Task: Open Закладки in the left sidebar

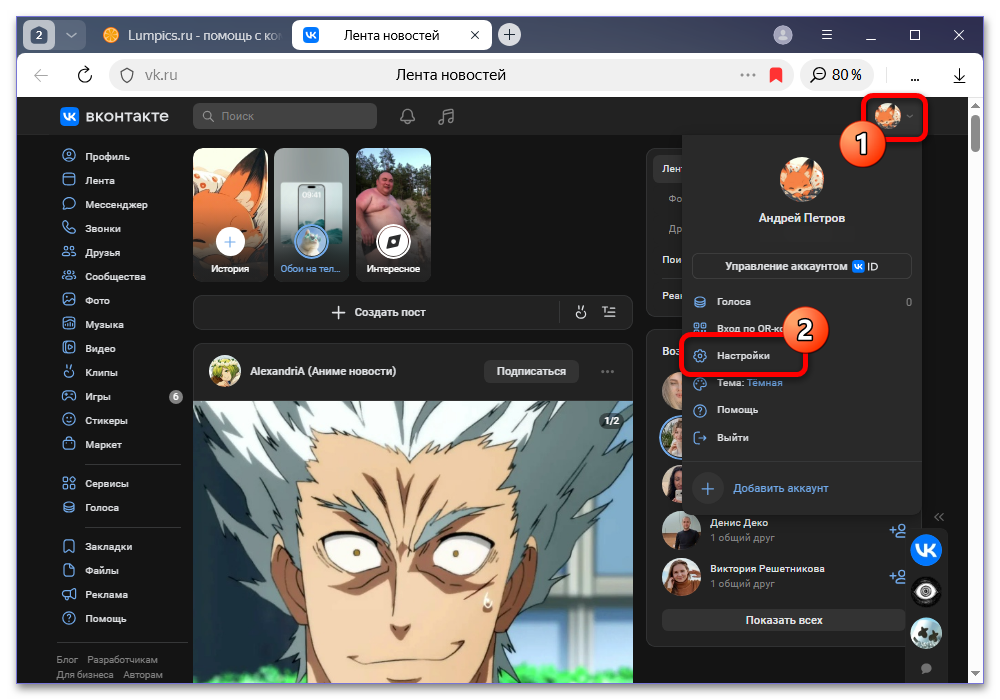Action: [97, 546]
